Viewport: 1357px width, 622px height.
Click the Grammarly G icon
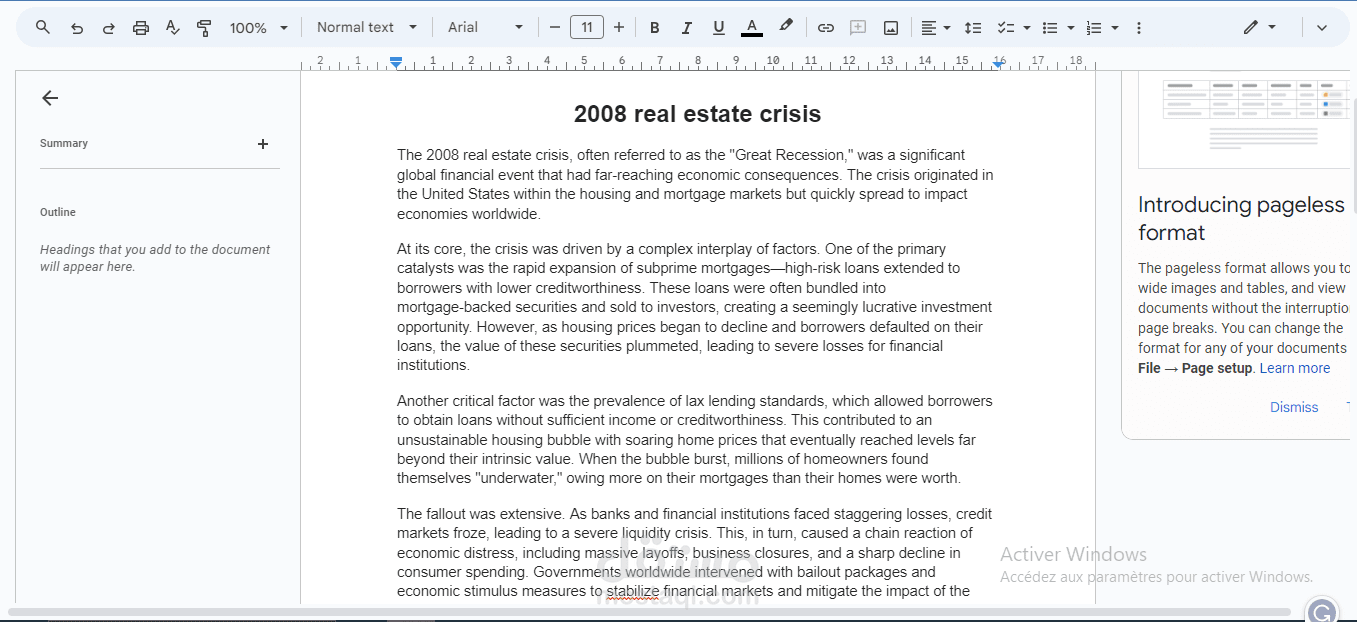click(x=1322, y=612)
